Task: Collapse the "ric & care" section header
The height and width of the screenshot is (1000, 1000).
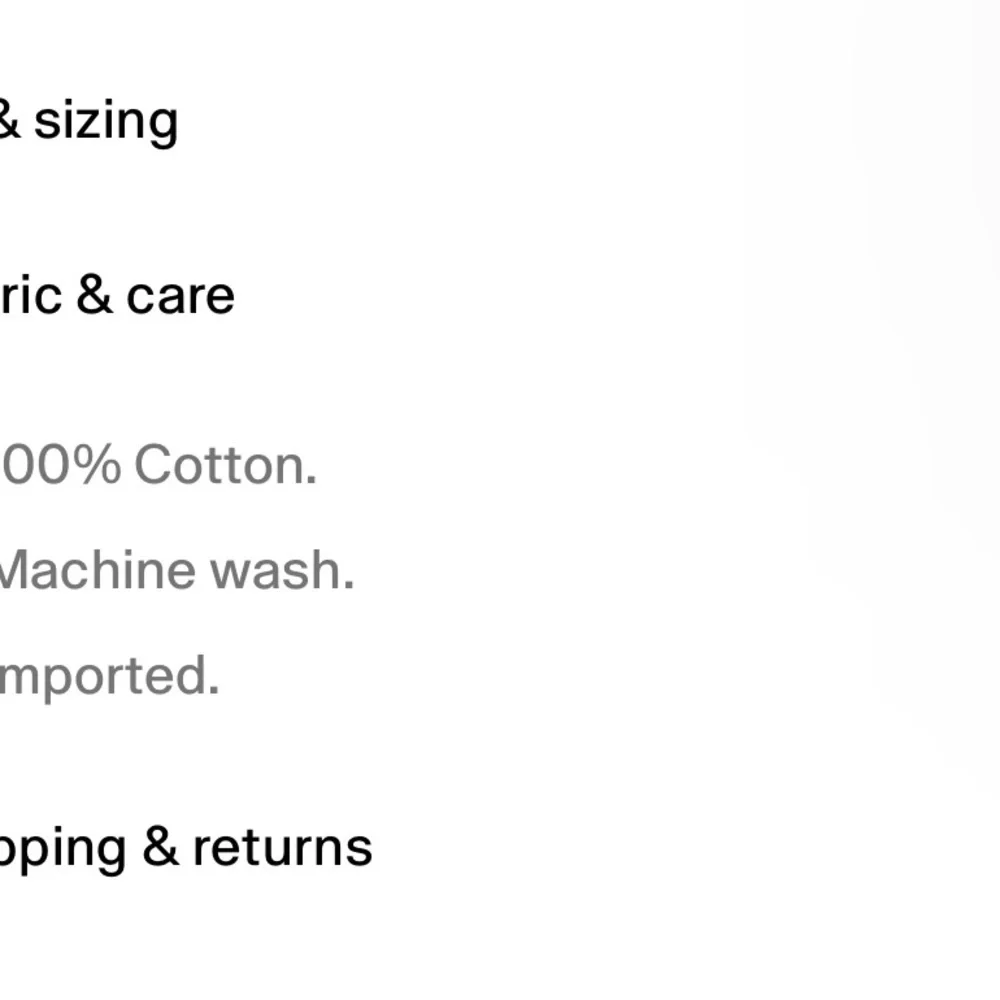Action: (x=117, y=296)
